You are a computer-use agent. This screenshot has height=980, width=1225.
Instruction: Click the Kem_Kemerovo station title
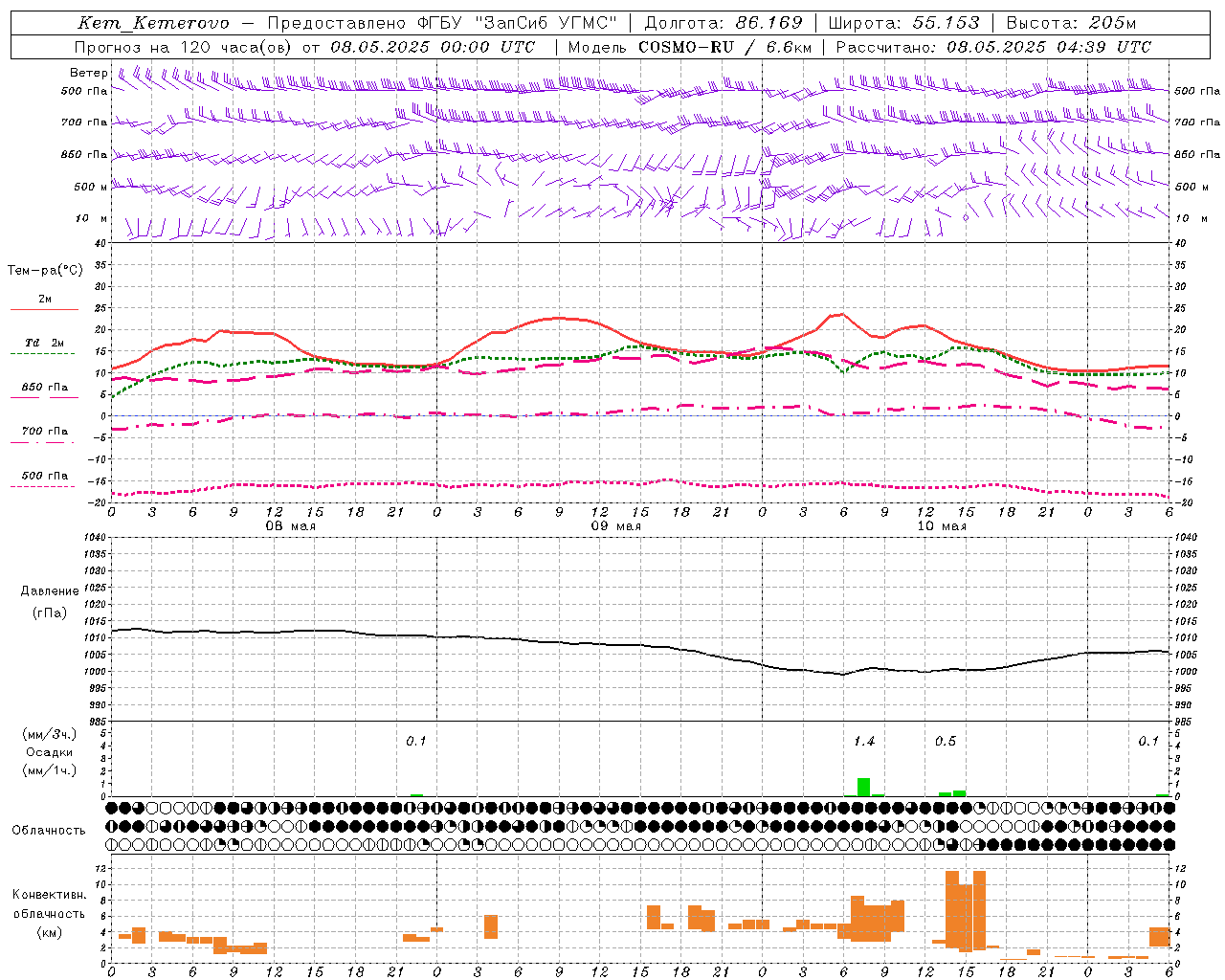[153, 23]
